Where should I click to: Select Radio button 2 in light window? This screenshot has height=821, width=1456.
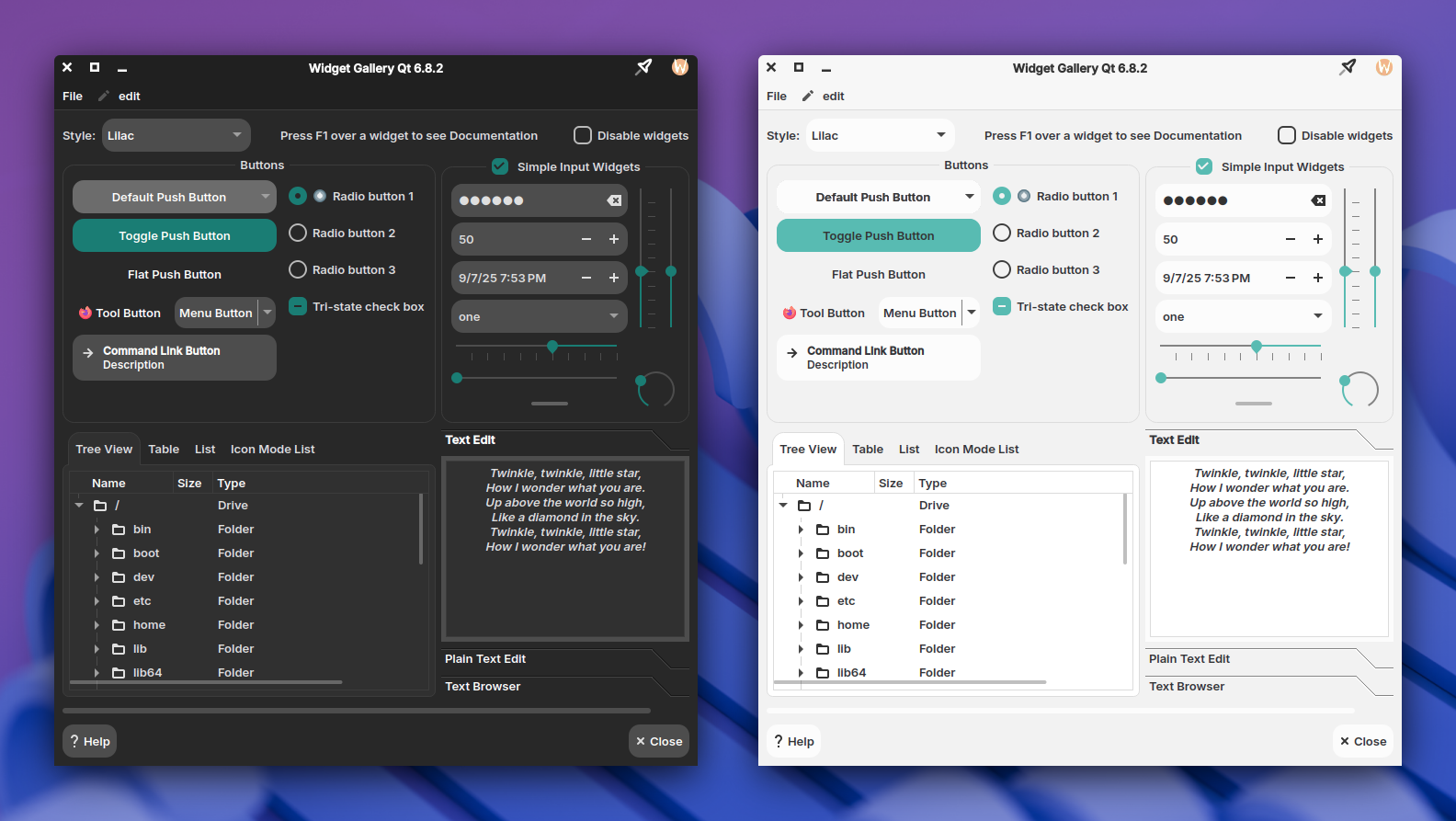(x=1002, y=233)
